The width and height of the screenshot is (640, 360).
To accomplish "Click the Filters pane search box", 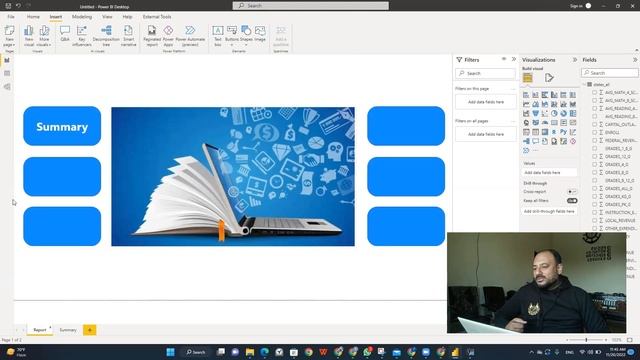I will pos(485,73).
